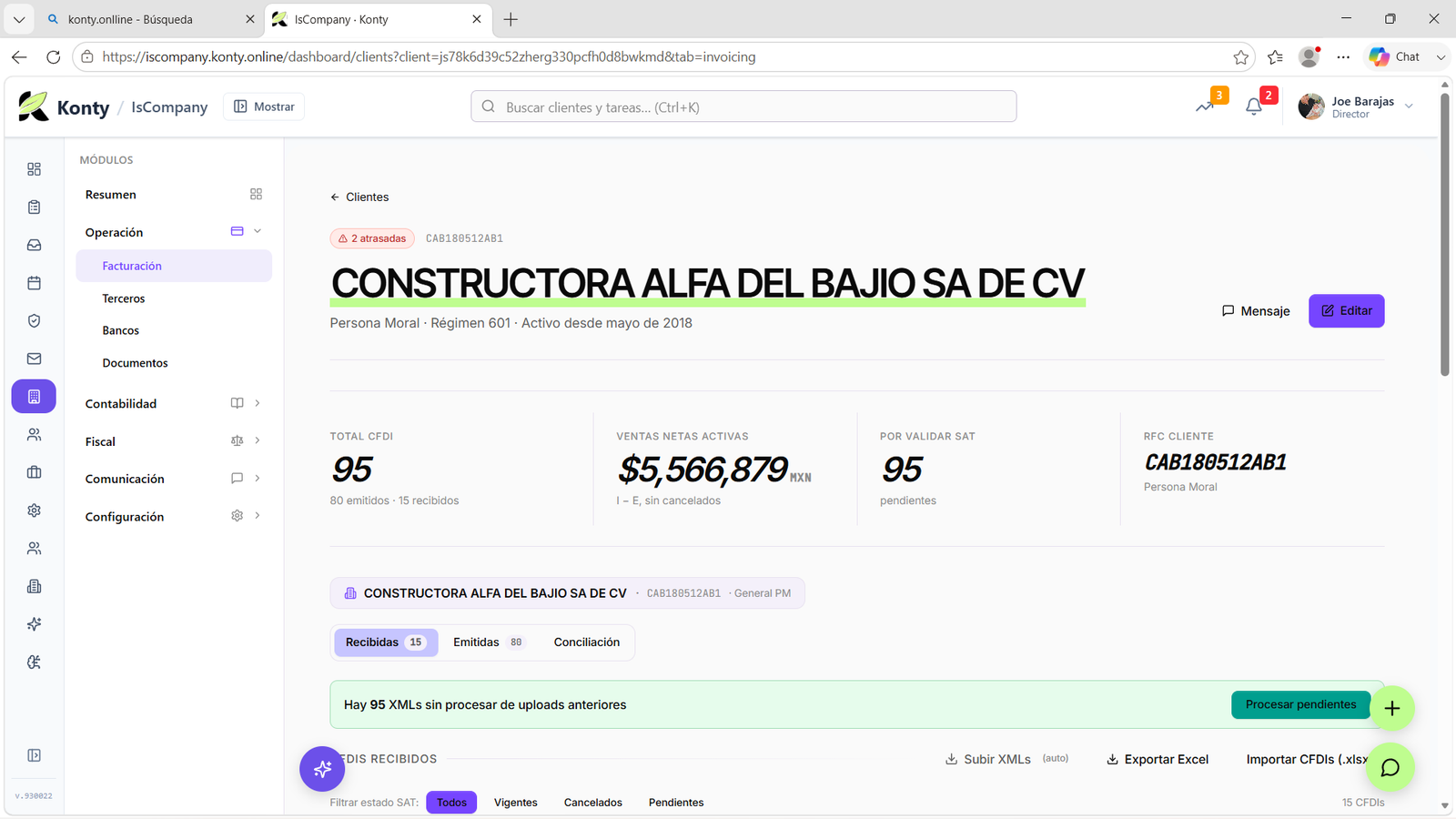Open the gear settings icon in left rail
The width and height of the screenshot is (1456, 819).
click(x=34, y=511)
